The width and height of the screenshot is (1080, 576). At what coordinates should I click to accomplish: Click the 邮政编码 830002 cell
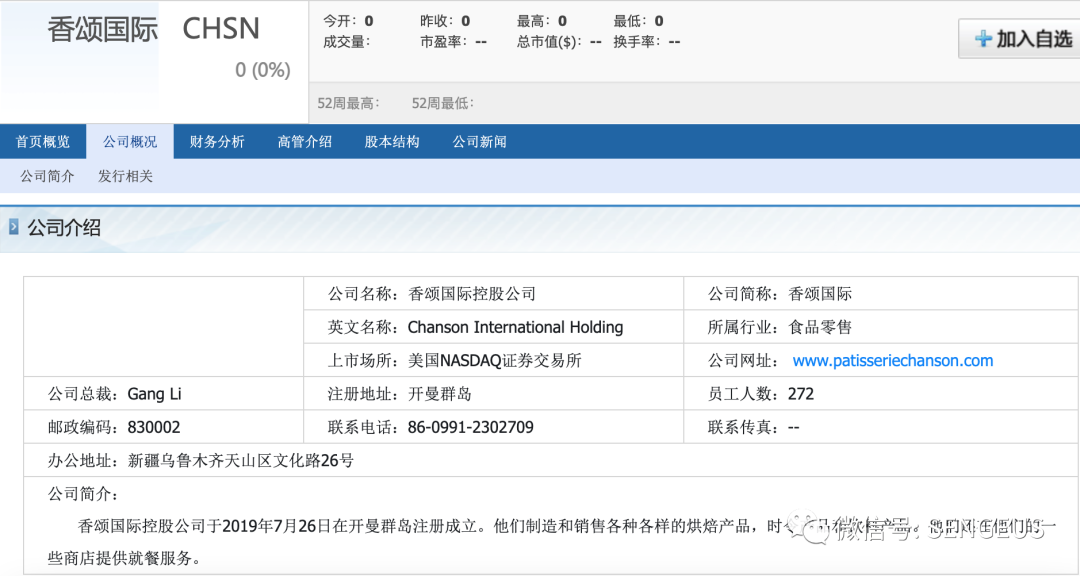click(164, 427)
